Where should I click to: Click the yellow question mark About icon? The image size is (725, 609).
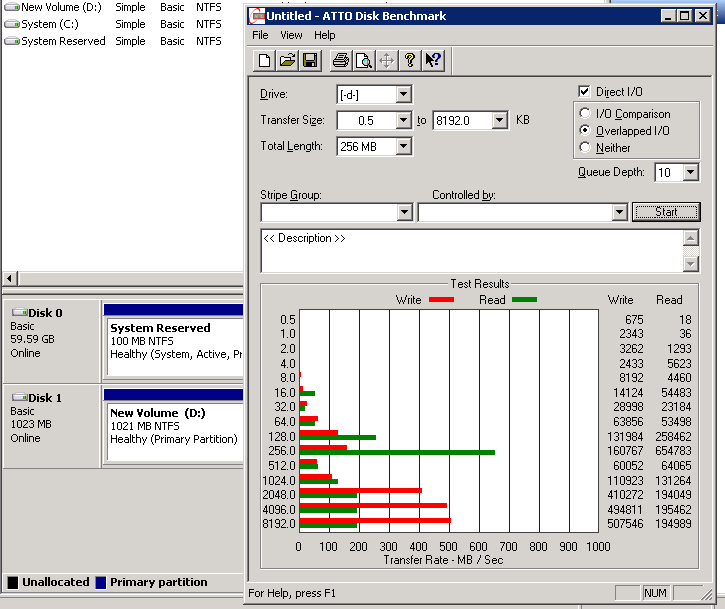[410, 61]
